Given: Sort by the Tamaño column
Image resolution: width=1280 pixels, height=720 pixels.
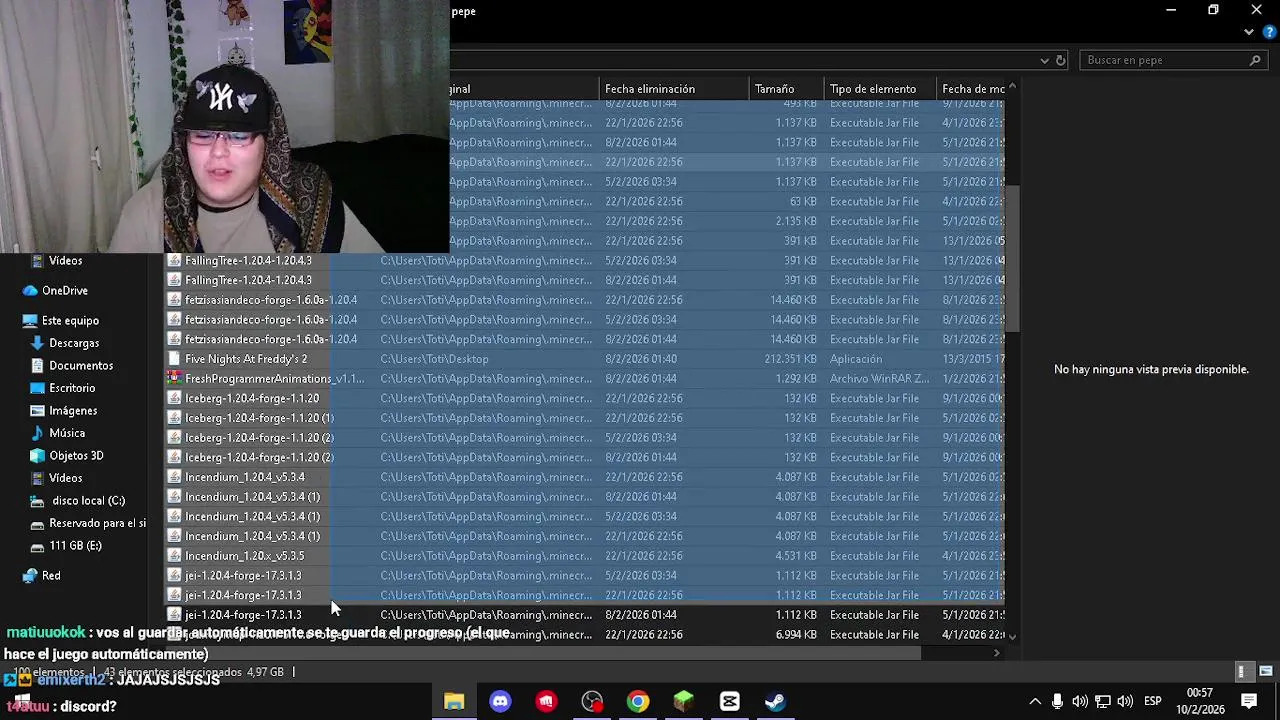Looking at the screenshot, I should pos(787,89).
